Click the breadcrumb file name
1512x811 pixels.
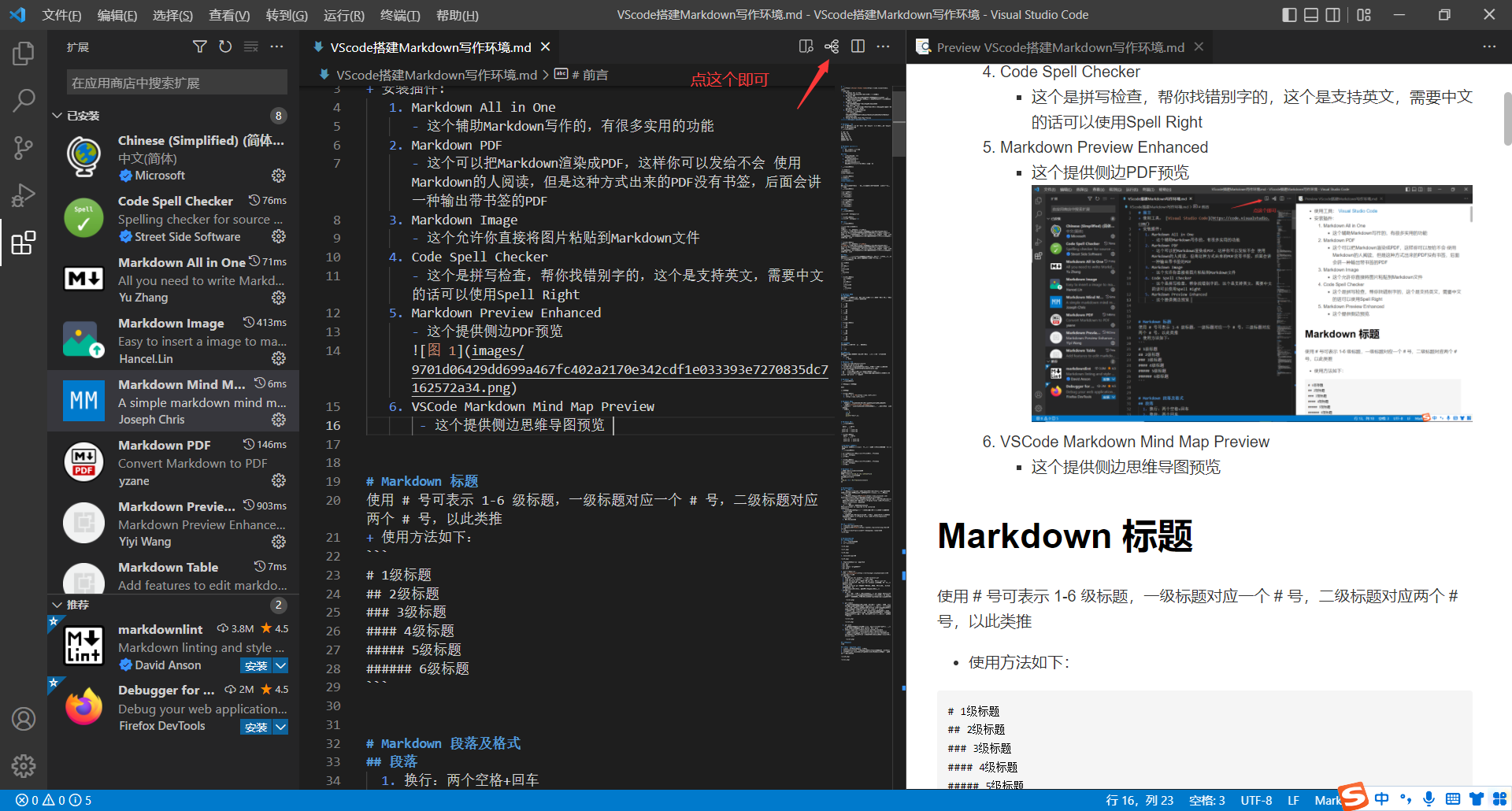(436, 75)
